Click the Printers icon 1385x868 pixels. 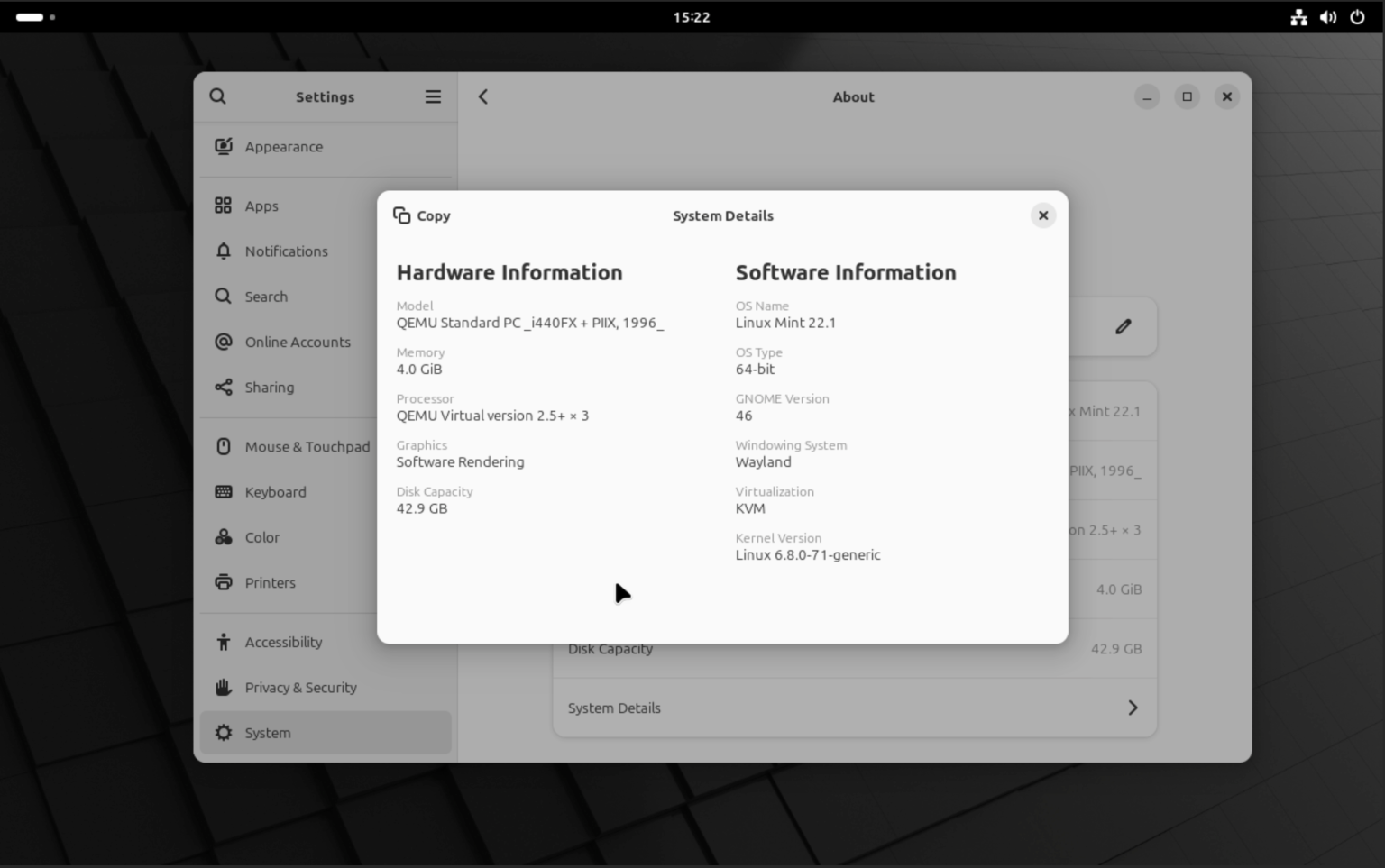tap(223, 582)
